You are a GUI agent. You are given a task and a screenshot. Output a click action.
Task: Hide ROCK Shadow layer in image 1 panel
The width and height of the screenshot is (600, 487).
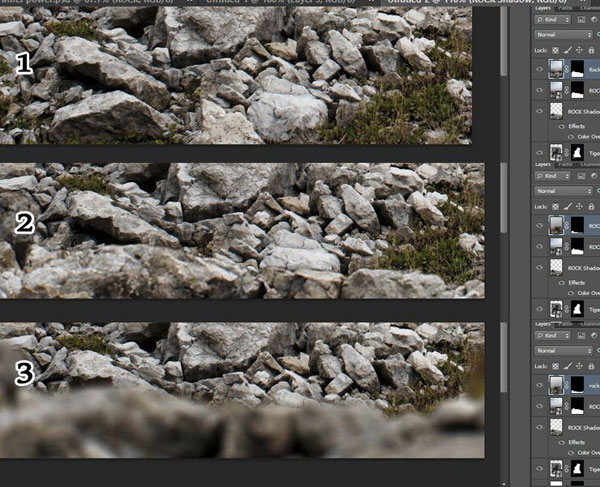(540, 111)
